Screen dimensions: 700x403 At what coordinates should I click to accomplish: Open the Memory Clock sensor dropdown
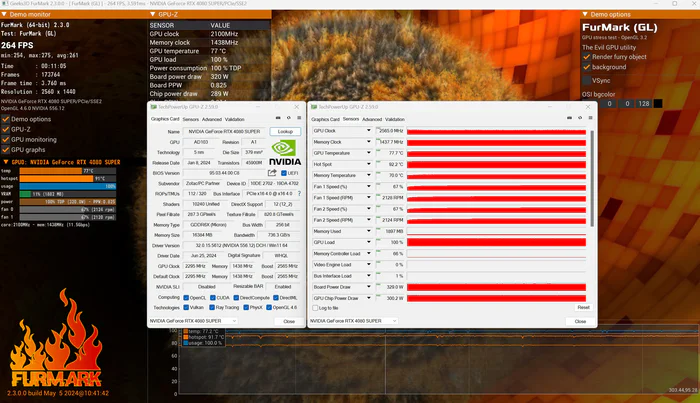pos(369,141)
